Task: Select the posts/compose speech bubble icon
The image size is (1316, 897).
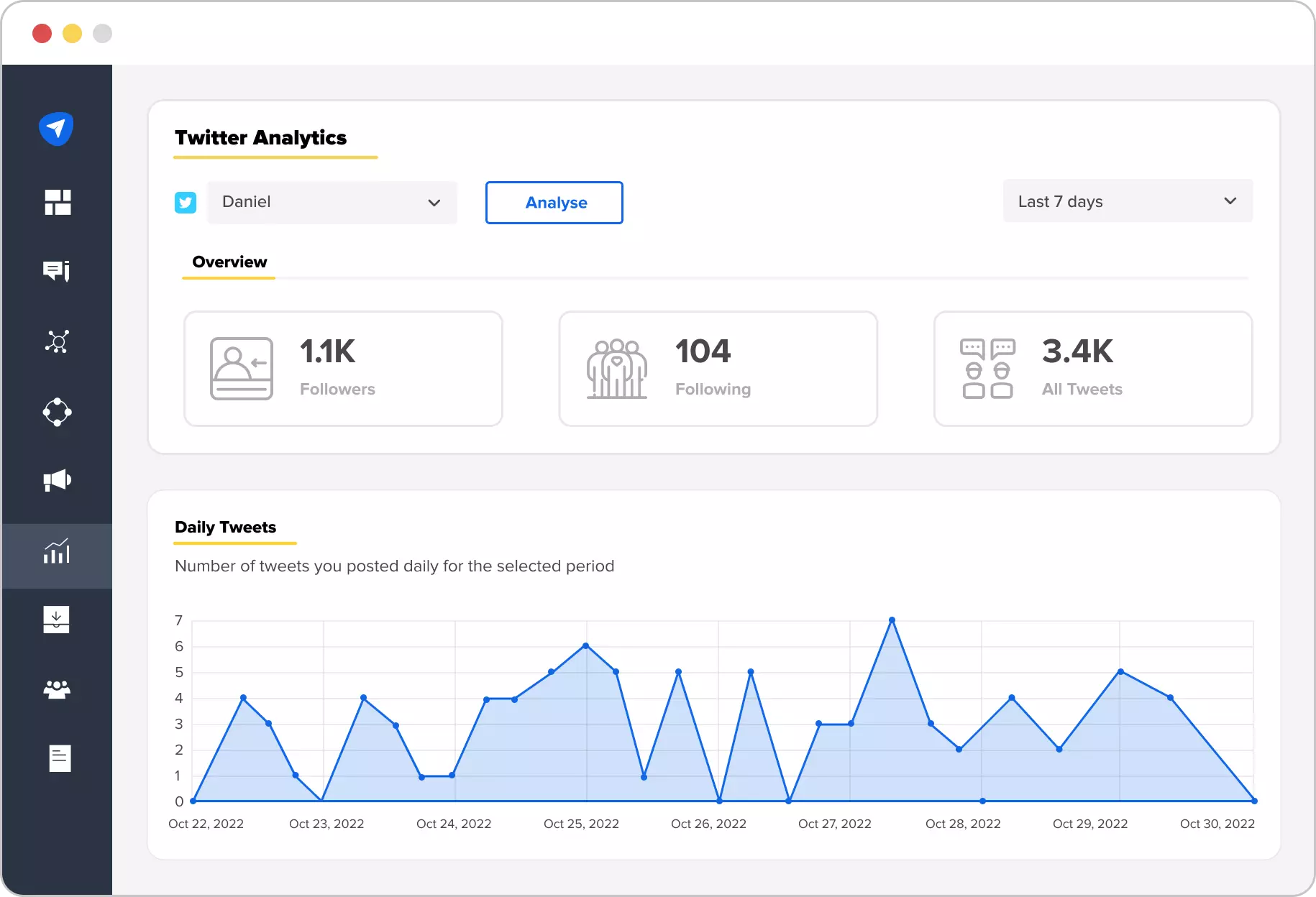Action: 58,271
